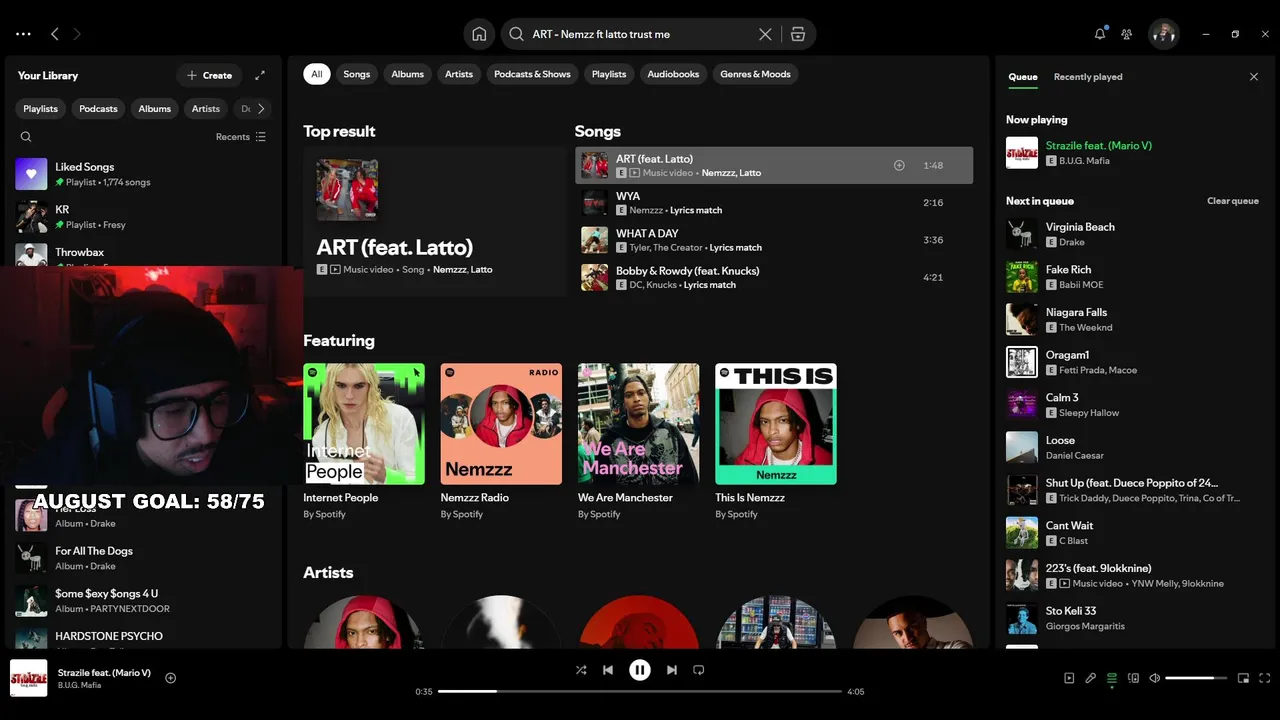Select the Songs filter chip
The width and height of the screenshot is (1280, 720).
coord(357,74)
